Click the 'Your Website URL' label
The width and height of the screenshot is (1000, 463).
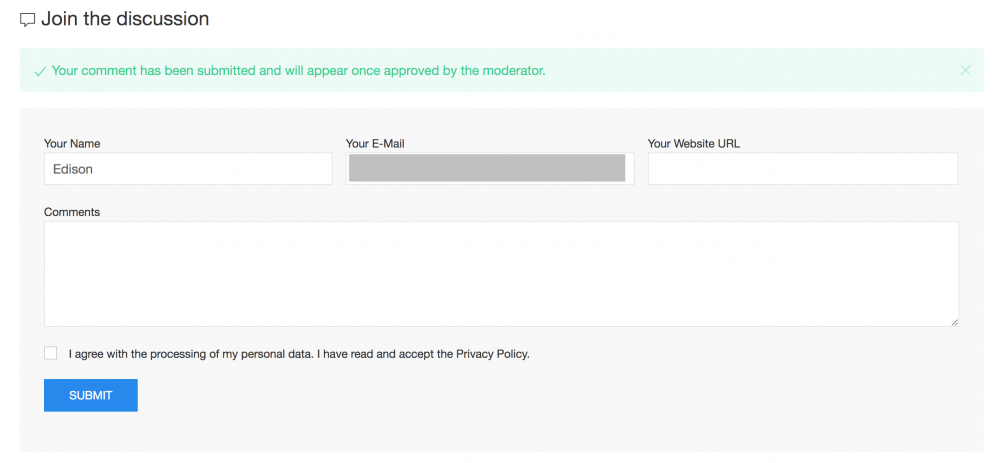(x=694, y=144)
